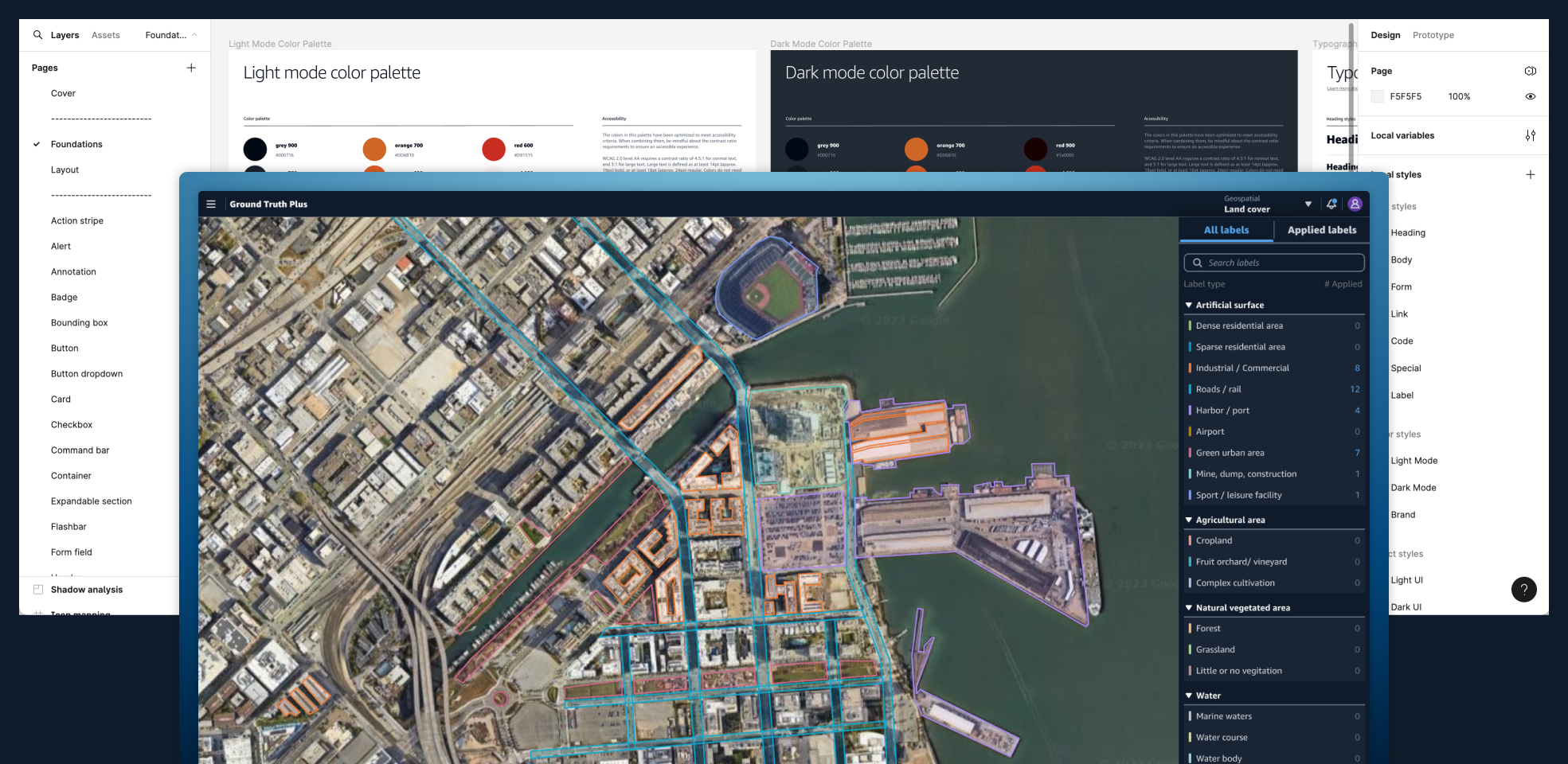
Task: Click the search icon in Layers panel
Action: tap(37, 35)
